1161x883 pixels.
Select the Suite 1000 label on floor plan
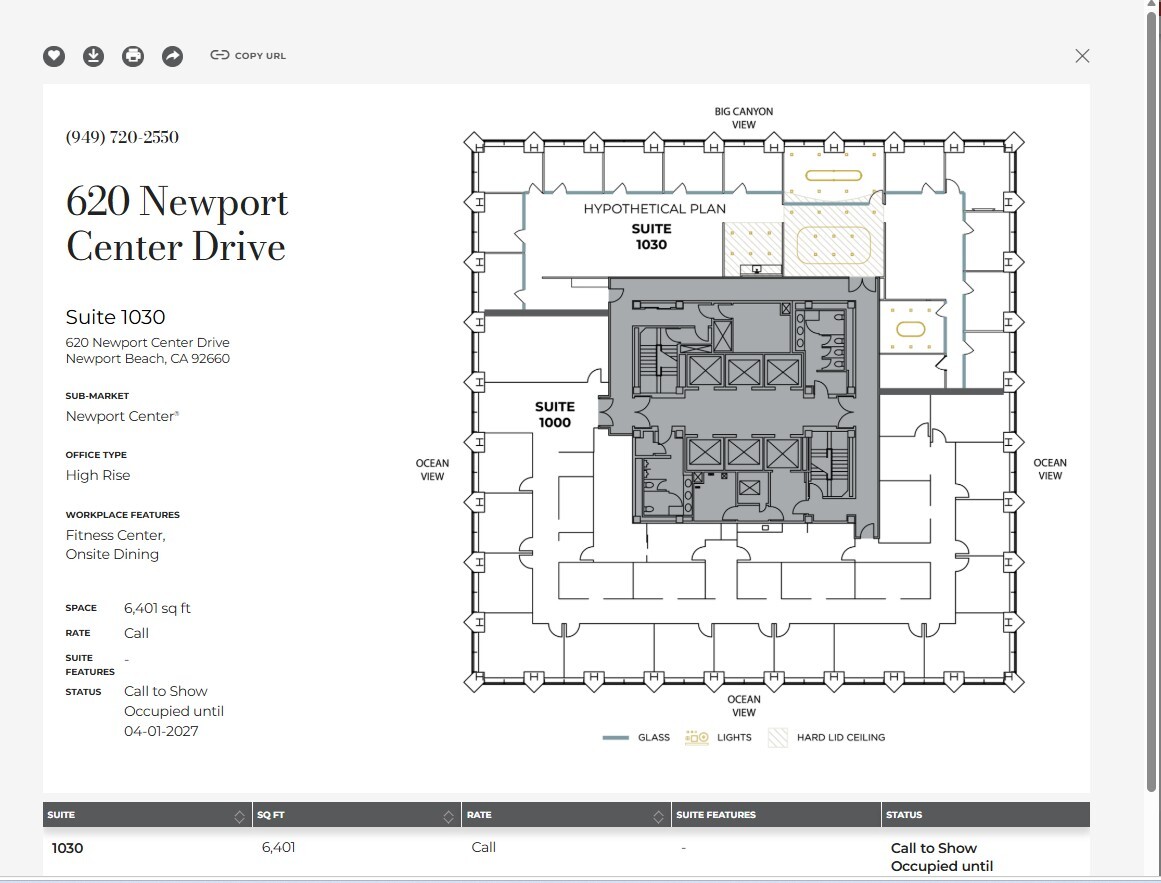click(555, 414)
